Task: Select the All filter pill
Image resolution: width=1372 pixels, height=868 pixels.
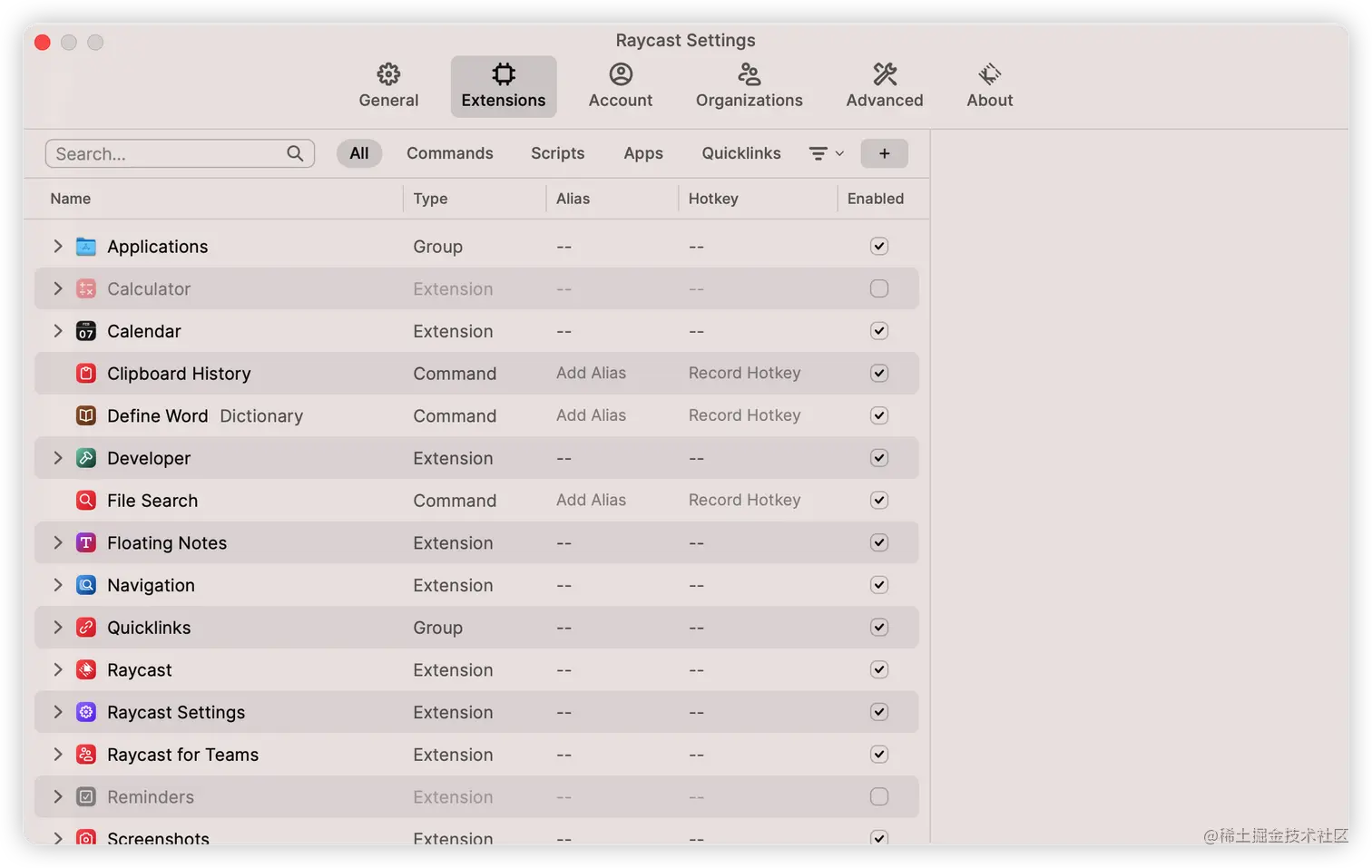Action: coord(359,153)
